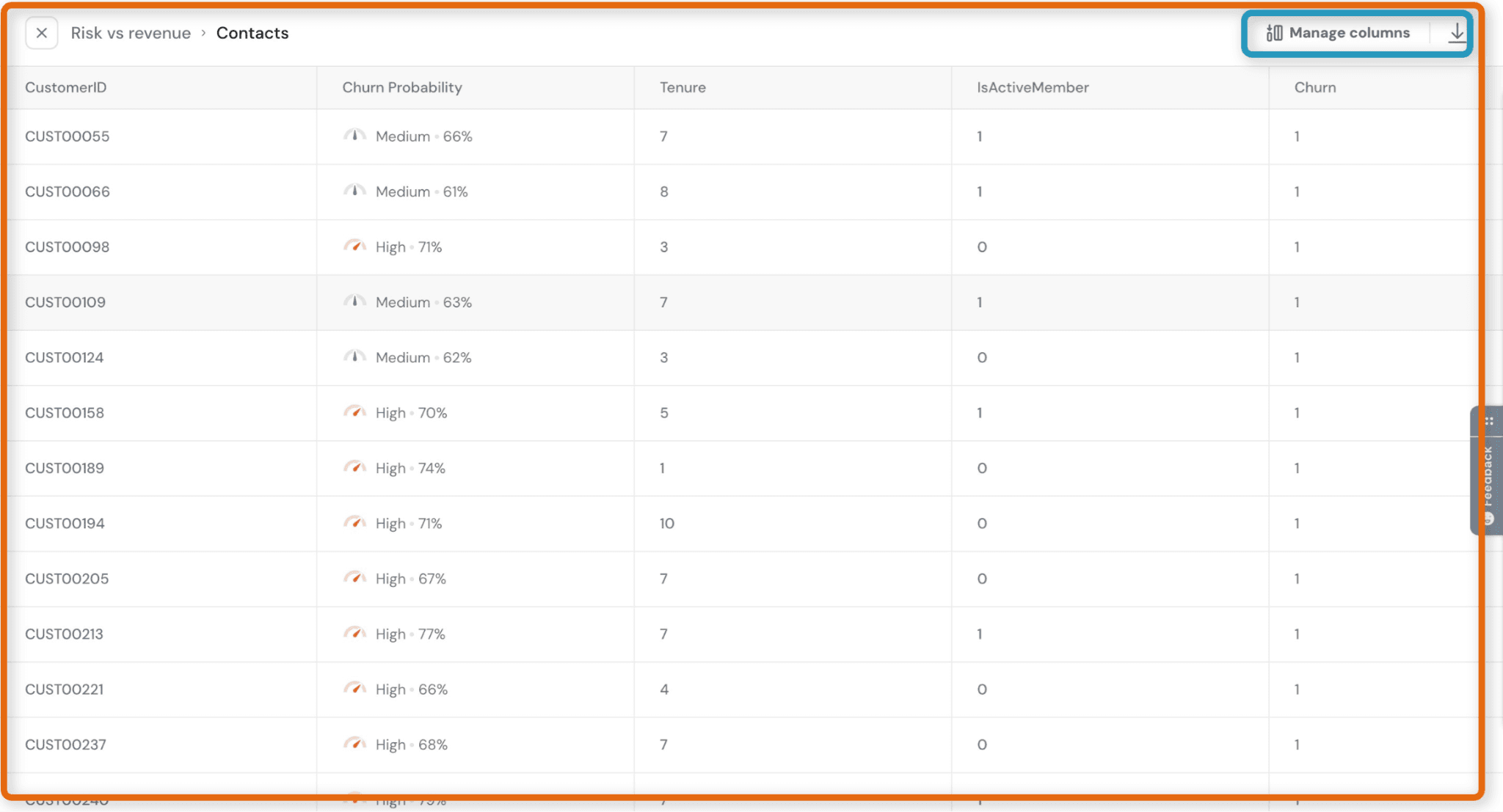Click the High 67% churn probability value
The image size is (1503, 812).
click(x=411, y=579)
